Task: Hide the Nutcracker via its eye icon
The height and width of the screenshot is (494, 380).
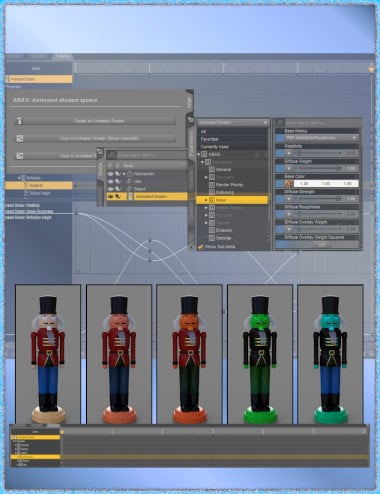Action: click(x=110, y=174)
